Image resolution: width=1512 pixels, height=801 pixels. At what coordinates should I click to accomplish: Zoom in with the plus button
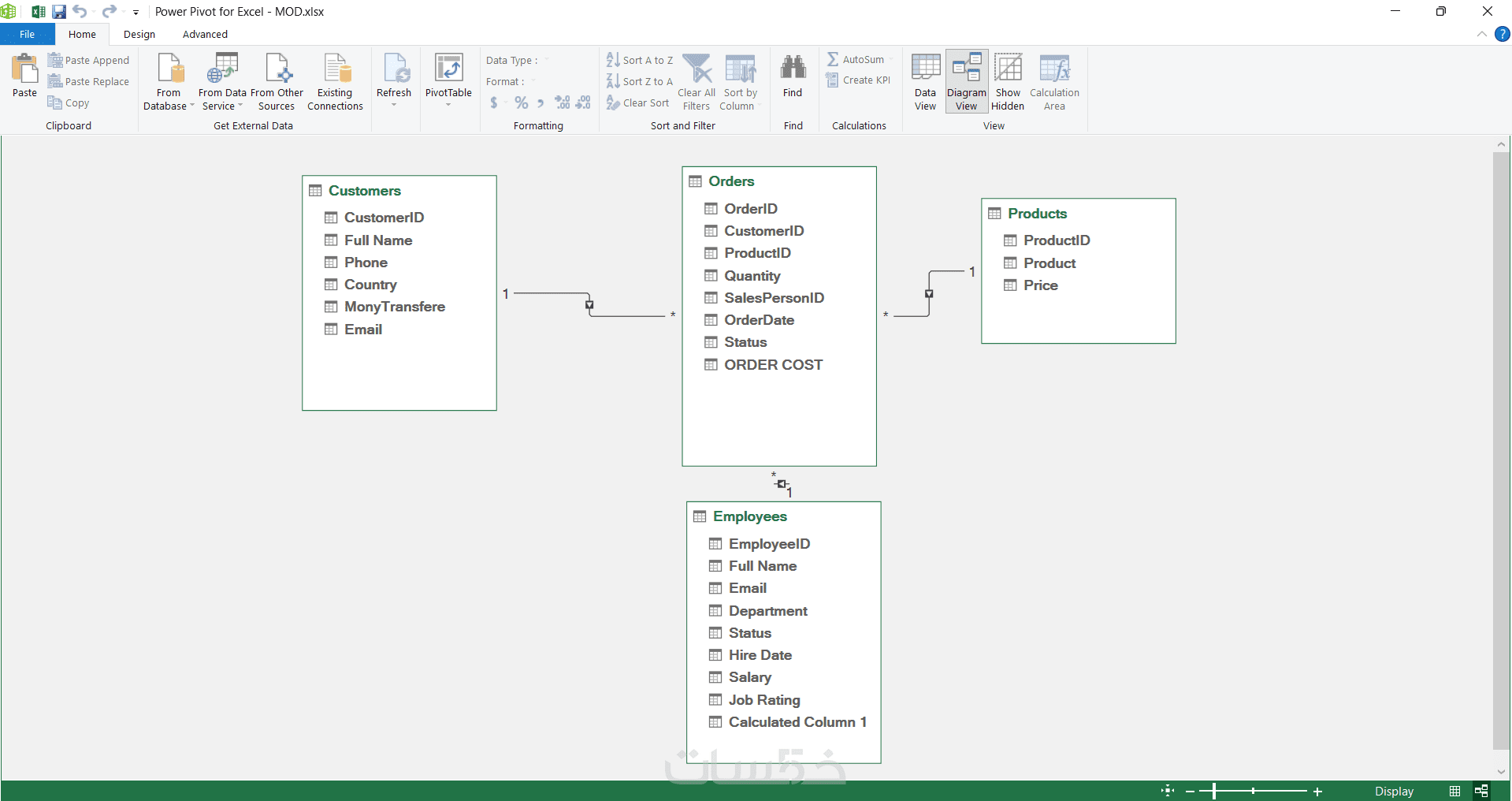(x=1317, y=791)
